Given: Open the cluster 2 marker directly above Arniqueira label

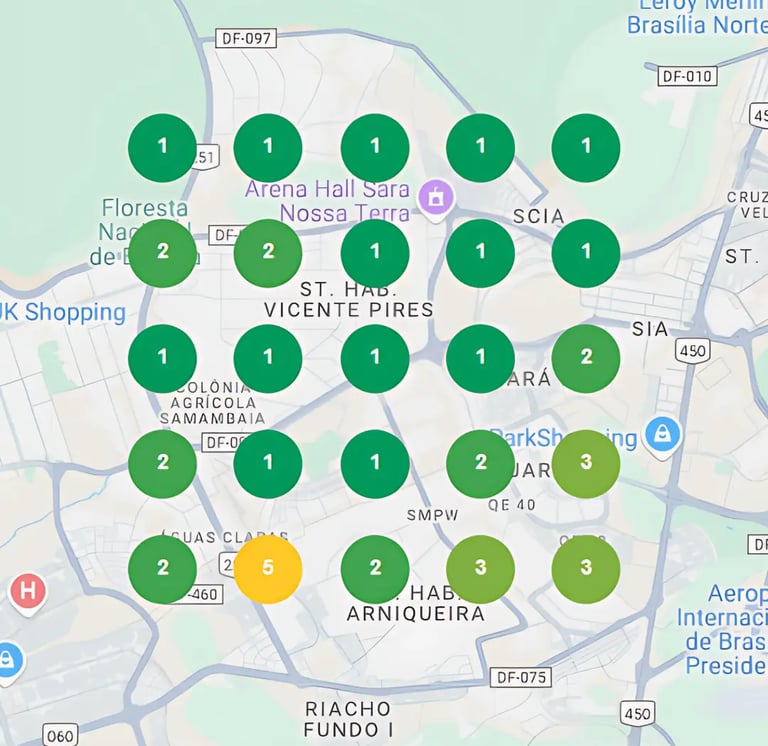Looking at the screenshot, I should tap(375, 569).
